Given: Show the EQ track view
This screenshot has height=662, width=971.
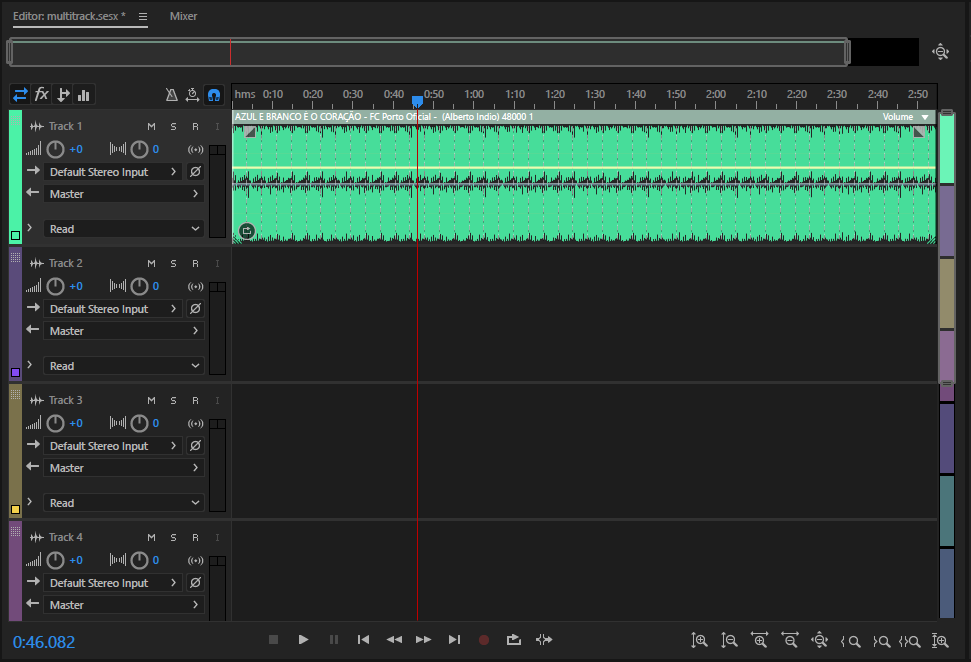Looking at the screenshot, I should 84,95.
